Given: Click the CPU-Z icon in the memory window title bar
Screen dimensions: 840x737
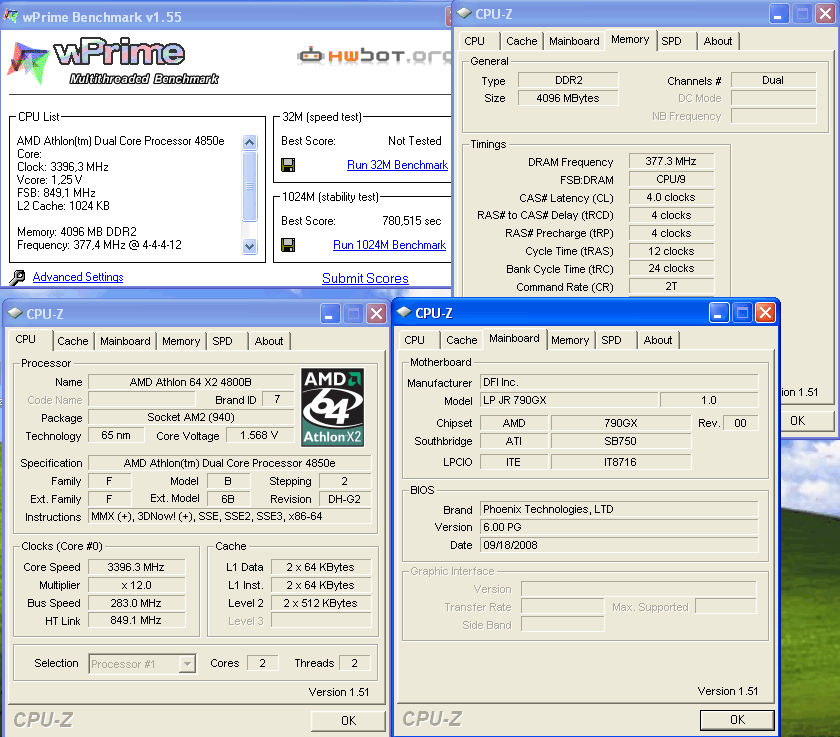Looking at the screenshot, I should coord(464,13).
